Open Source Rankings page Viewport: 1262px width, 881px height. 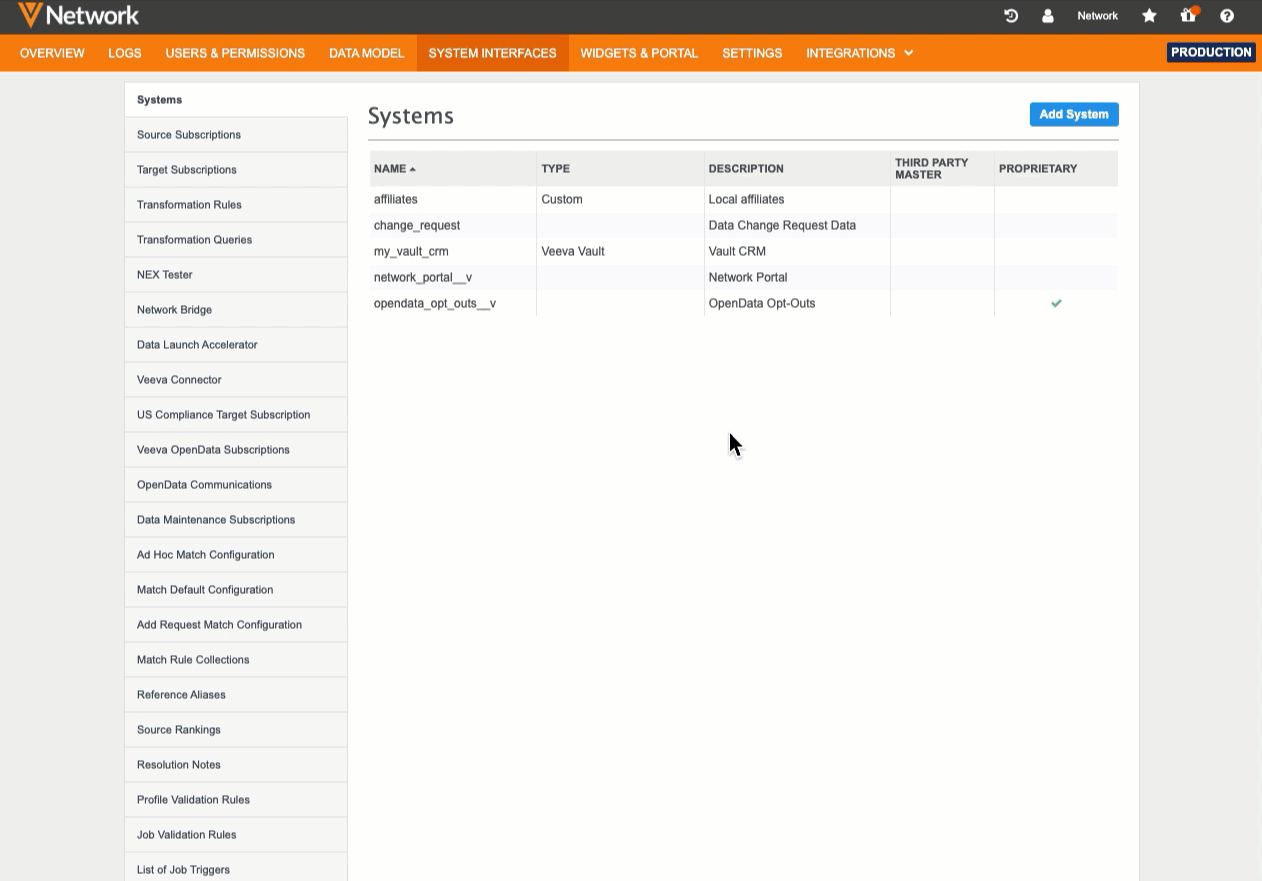(x=236, y=730)
